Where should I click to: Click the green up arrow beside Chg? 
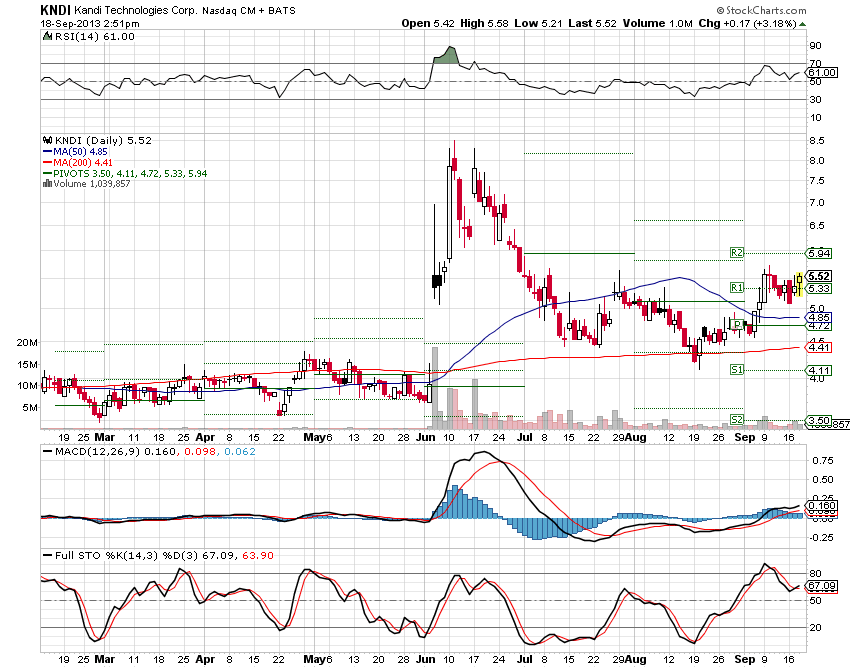802,24
